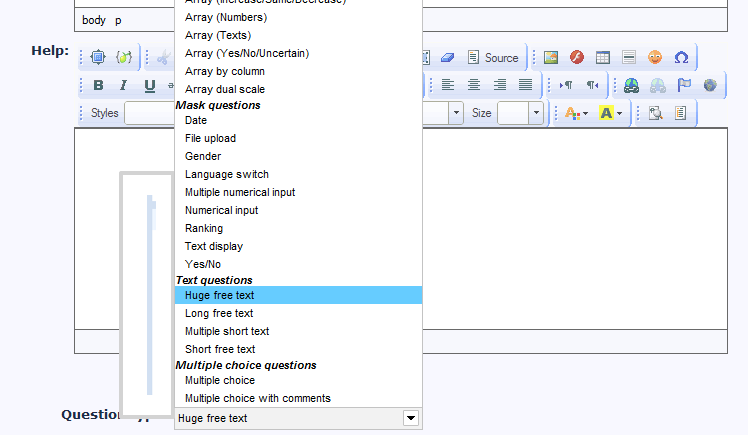Open the smiley emoticon picker
Image resolution: width=748 pixels, height=435 pixels.
655,57
